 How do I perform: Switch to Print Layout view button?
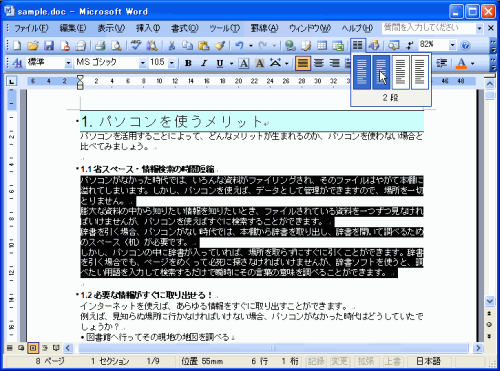(x=33, y=348)
